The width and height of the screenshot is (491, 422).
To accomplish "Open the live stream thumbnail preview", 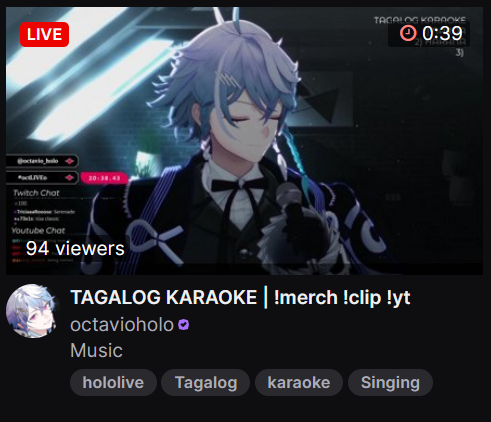I will (x=244, y=141).
